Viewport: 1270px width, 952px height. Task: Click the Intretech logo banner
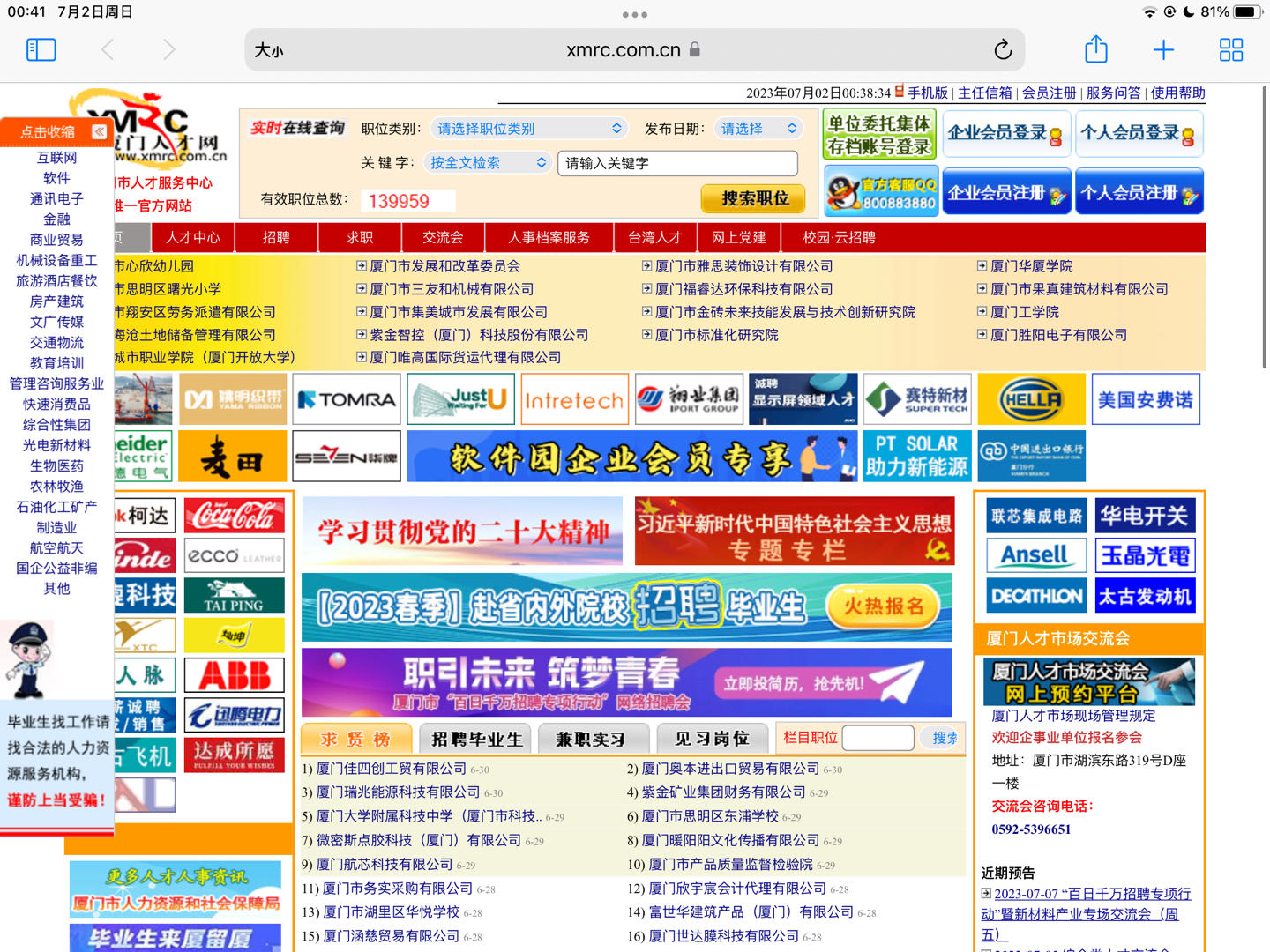(x=574, y=399)
